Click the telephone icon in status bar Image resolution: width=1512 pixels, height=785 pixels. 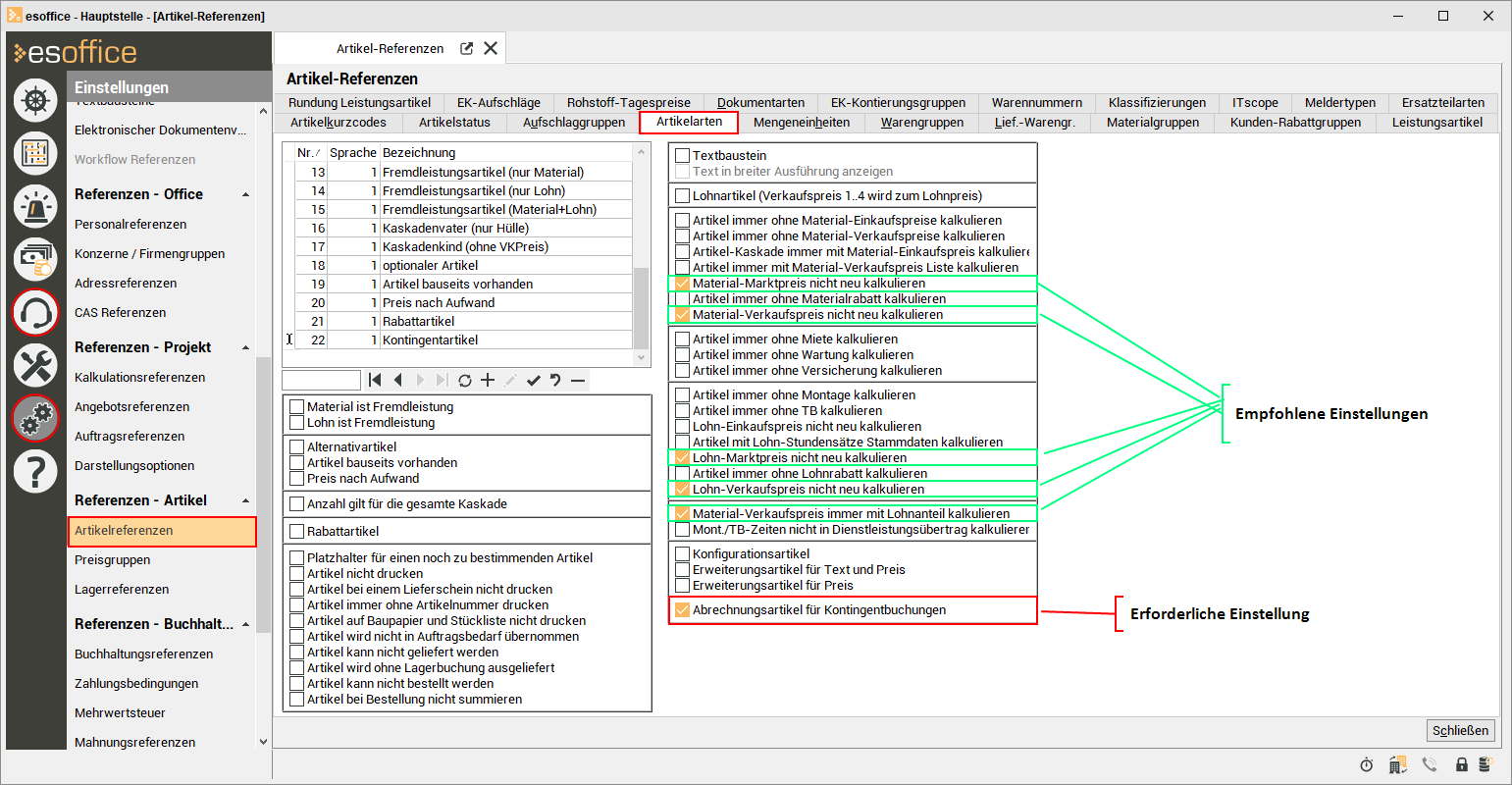coord(1430,765)
